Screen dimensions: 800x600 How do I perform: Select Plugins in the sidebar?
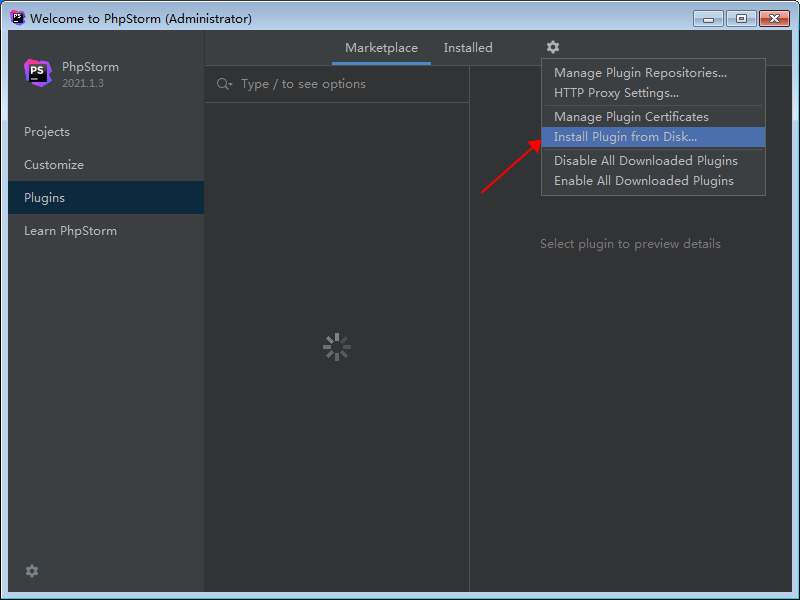tap(106, 197)
